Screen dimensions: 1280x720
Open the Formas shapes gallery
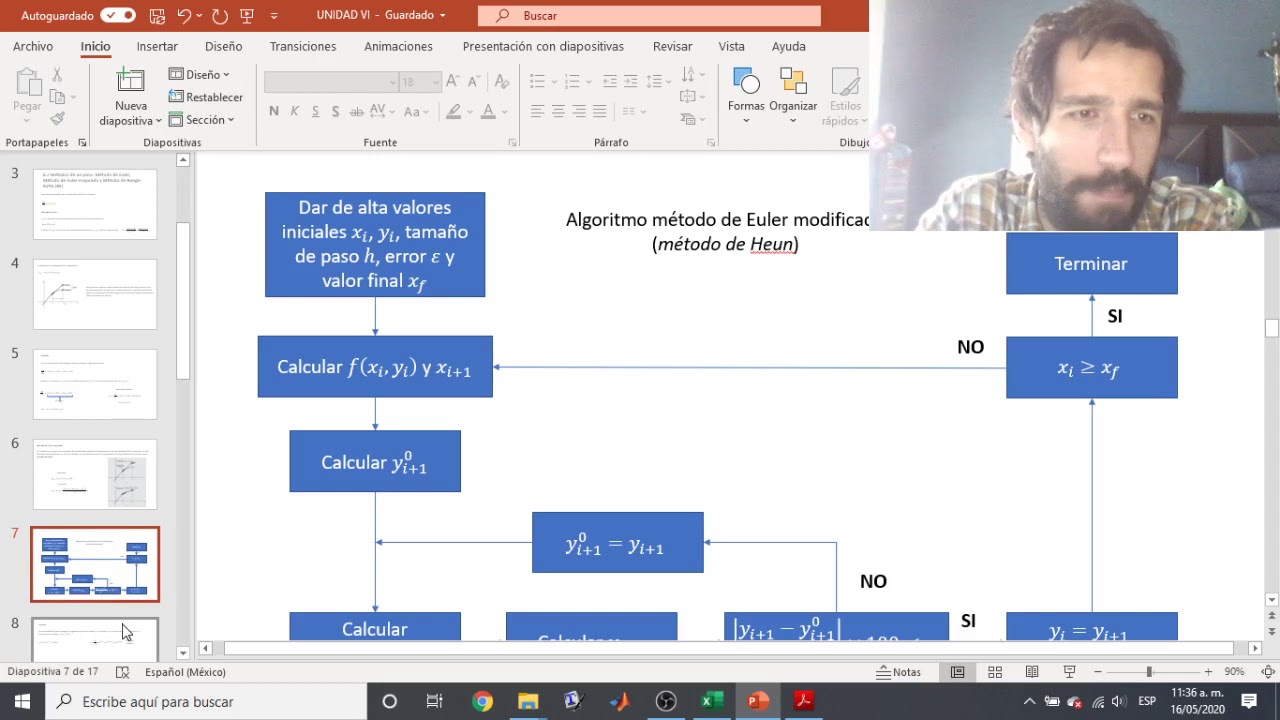pyautogui.click(x=746, y=96)
